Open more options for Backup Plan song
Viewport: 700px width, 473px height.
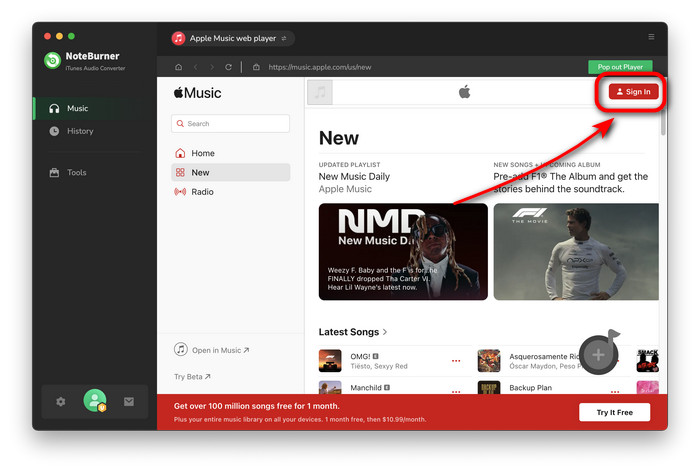(615, 391)
